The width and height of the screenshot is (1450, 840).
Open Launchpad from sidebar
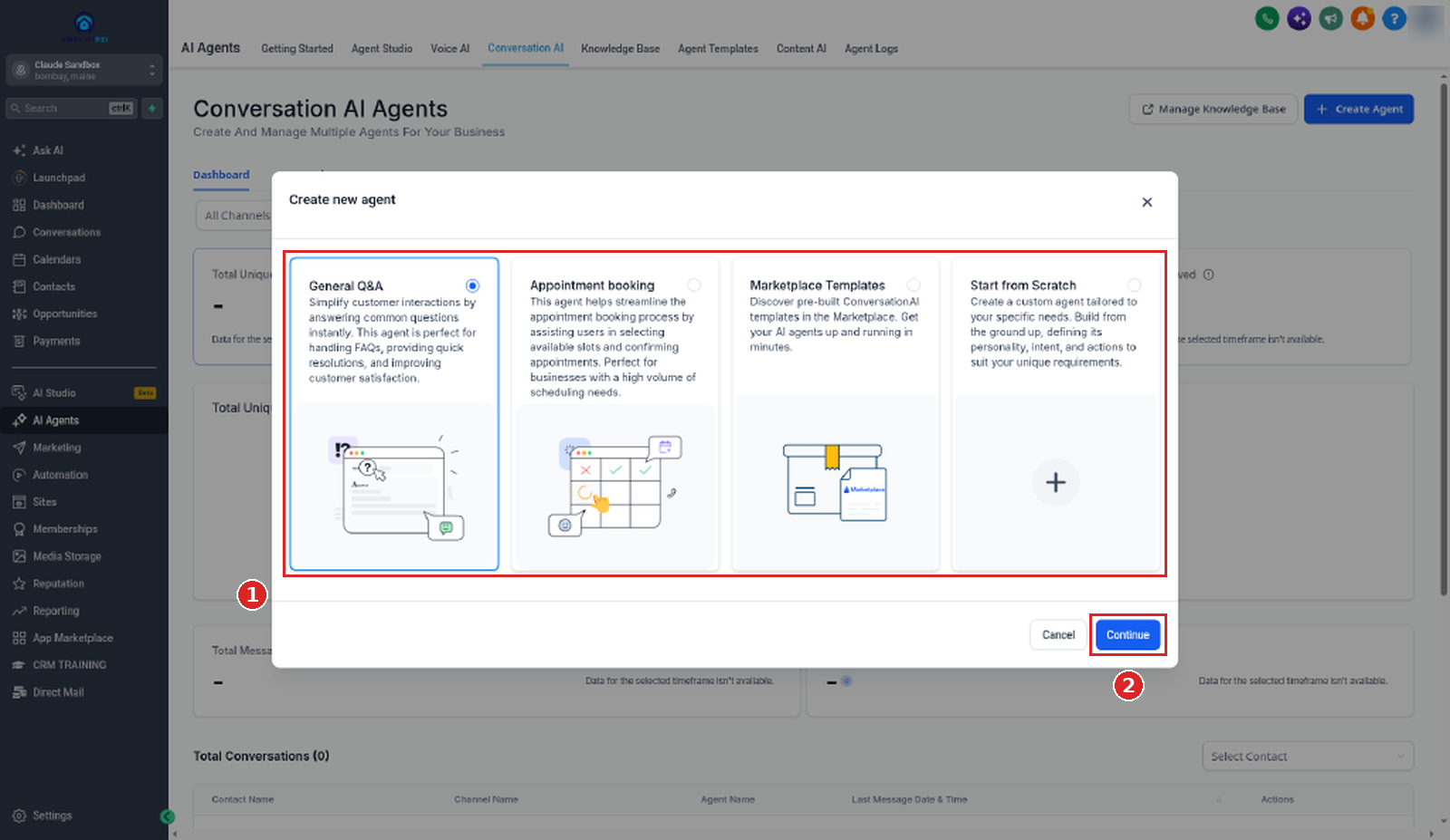[58, 179]
